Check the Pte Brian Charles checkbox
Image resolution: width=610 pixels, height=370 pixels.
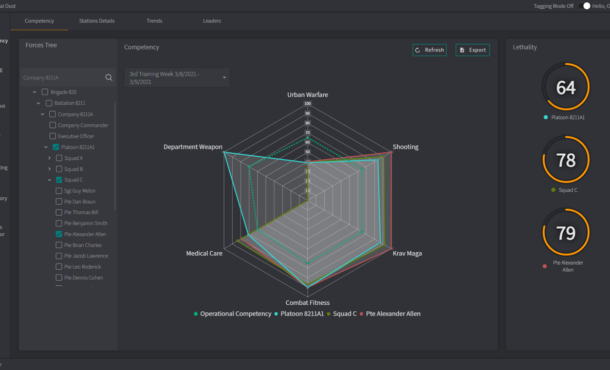point(59,245)
